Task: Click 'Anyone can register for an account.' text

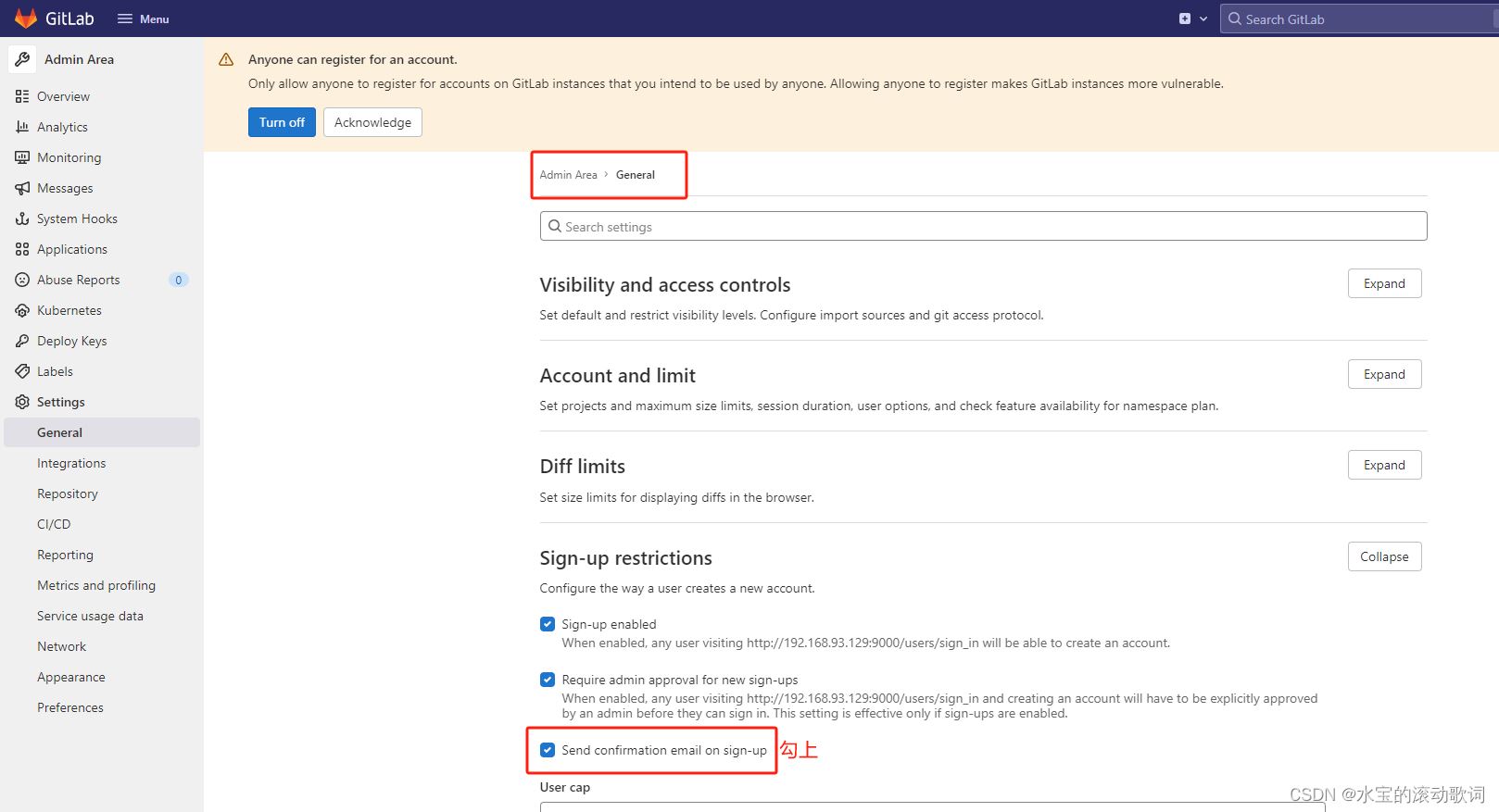Action: pyautogui.click(x=353, y=59)
